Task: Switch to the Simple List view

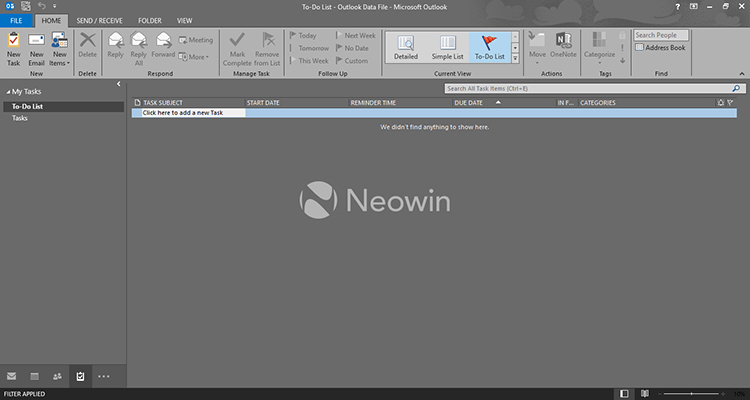Action: coord(447,47)
